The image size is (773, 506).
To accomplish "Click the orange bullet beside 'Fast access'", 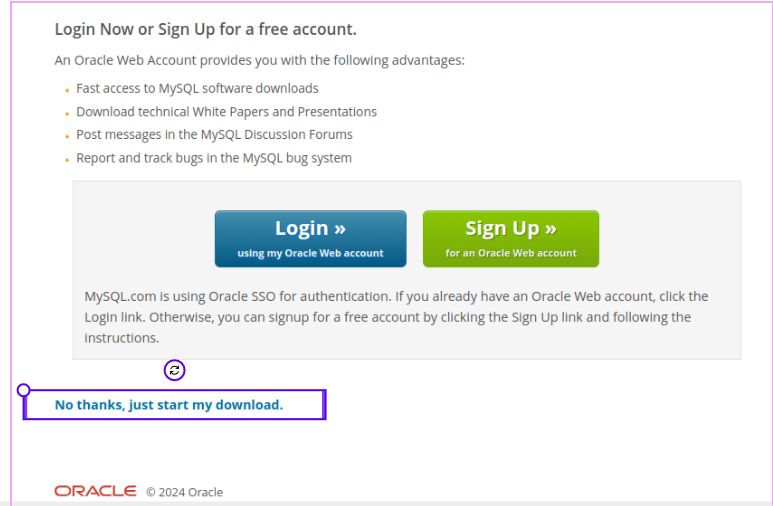I will 66,90.
